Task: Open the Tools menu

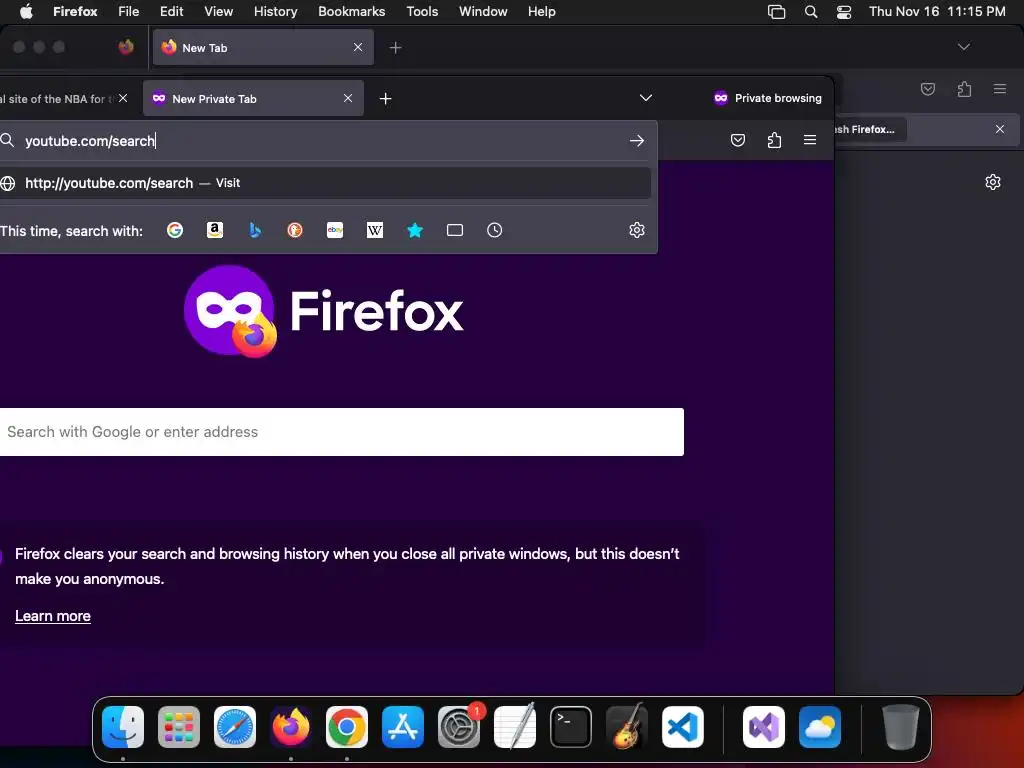Action: click(x=422, y=12)
